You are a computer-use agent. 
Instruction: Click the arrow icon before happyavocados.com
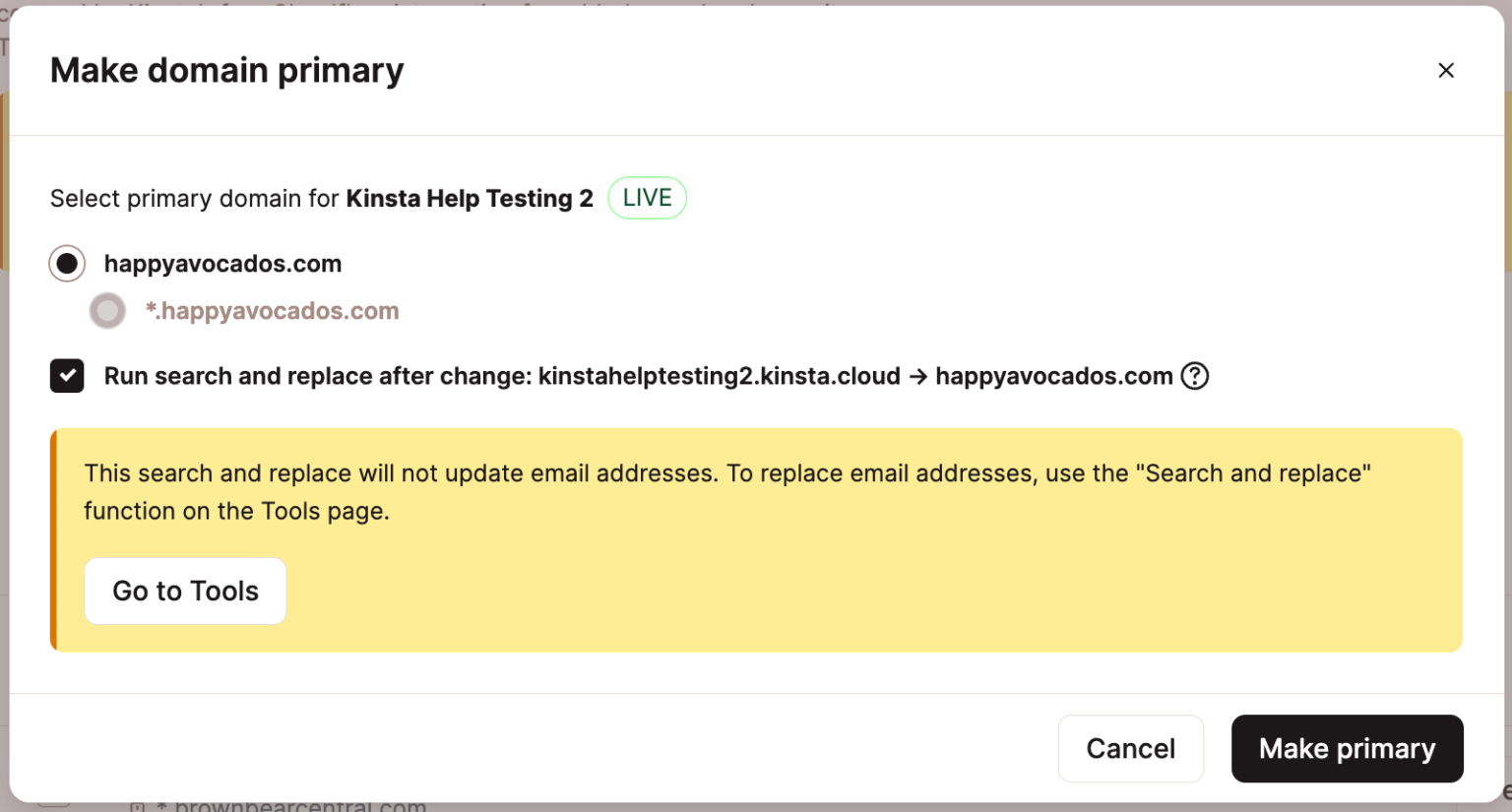[x=917, y=377]
